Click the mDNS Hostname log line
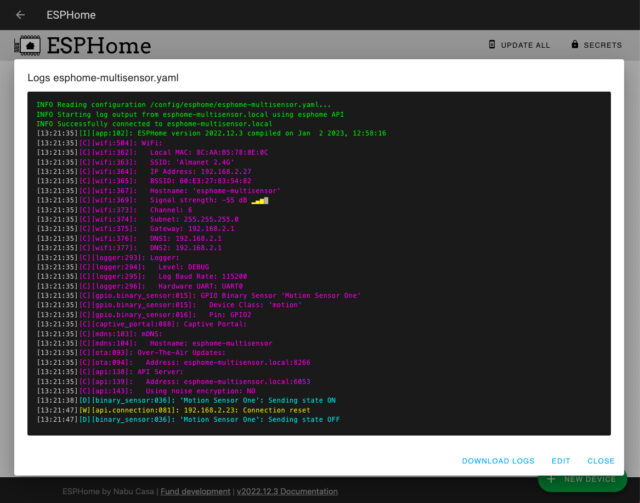 154,343
